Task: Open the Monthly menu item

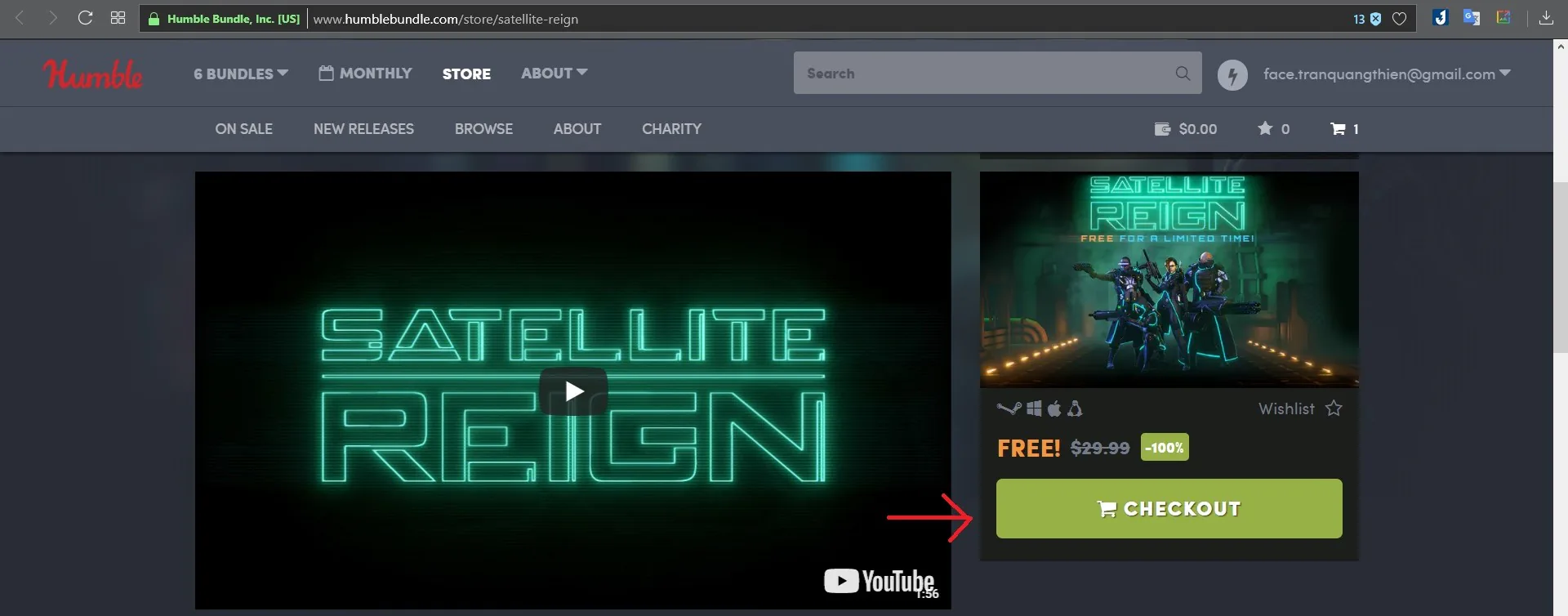Action: (365, 74)
